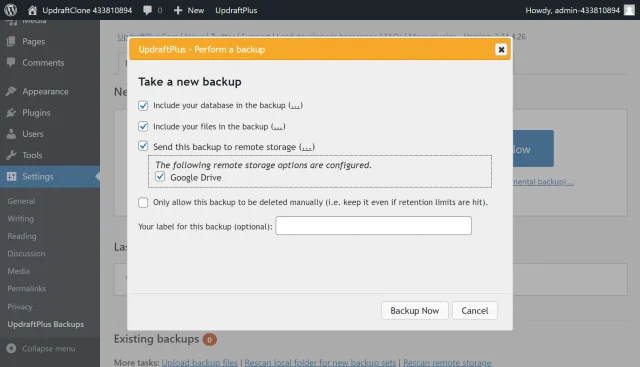Click the Cancel button
640x367 pixels.
coord(475,311)
